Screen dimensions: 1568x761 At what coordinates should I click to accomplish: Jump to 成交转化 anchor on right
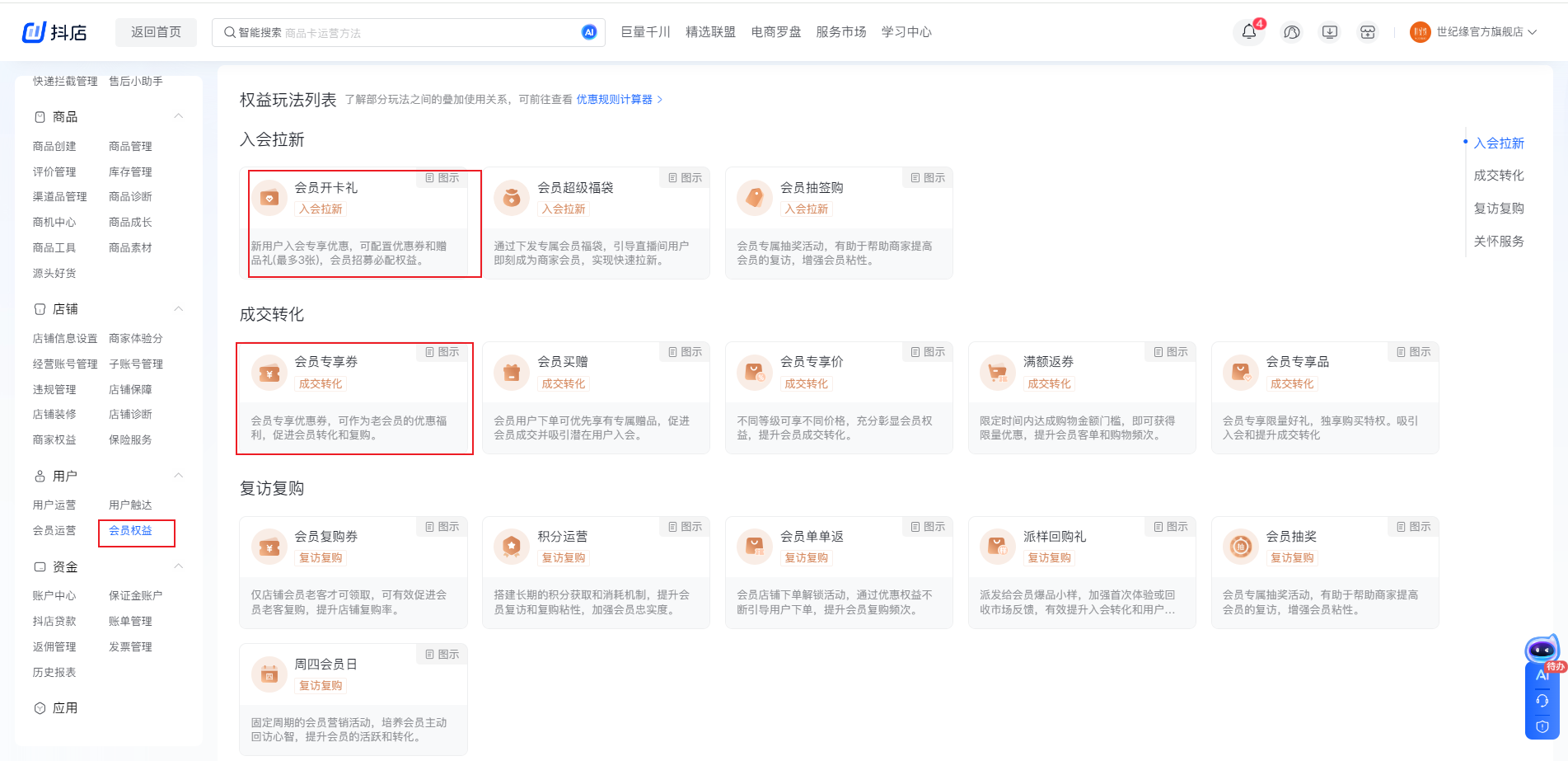[x=1498, y=176]
